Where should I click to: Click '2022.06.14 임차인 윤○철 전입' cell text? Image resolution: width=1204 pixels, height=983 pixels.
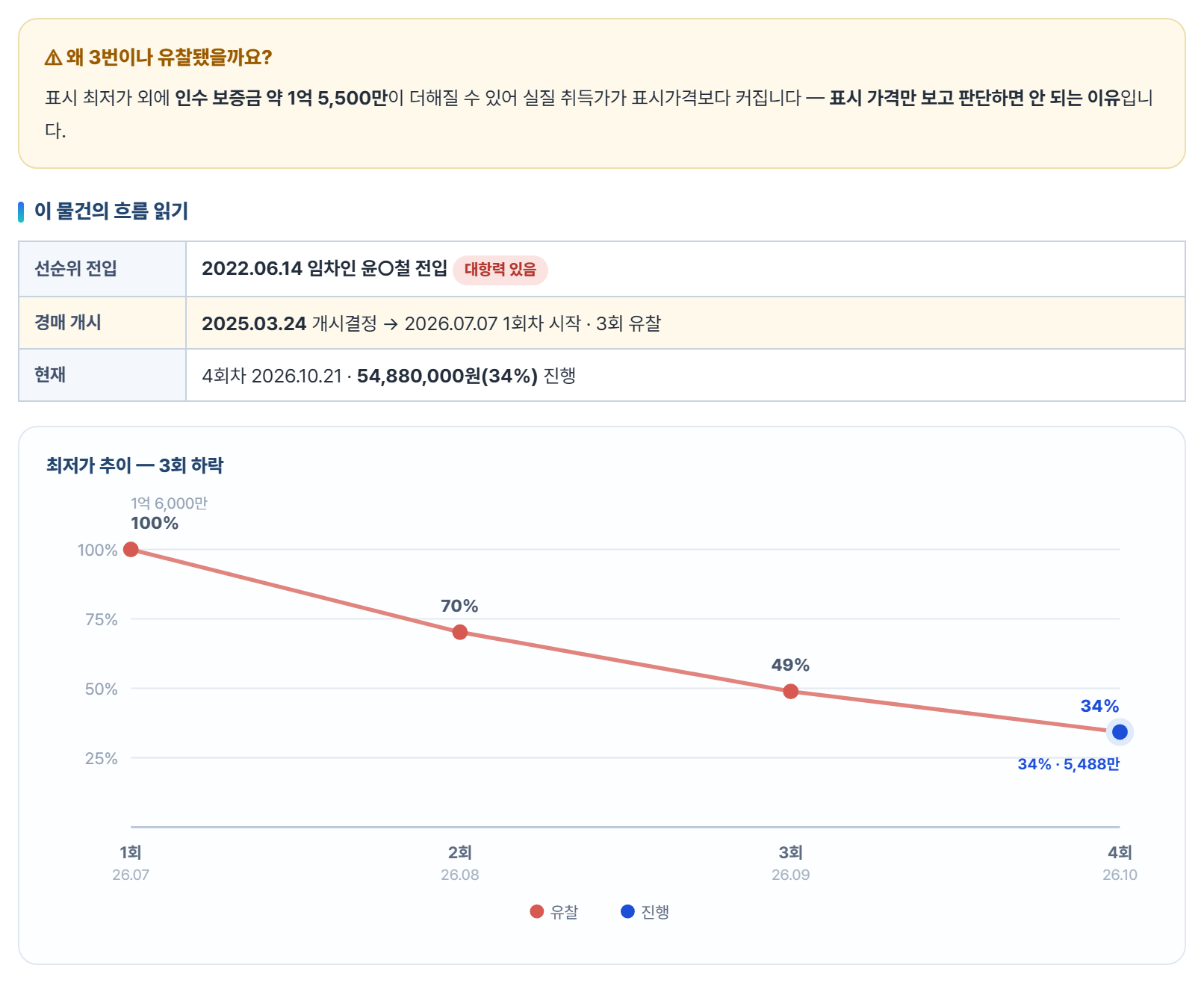324,269
